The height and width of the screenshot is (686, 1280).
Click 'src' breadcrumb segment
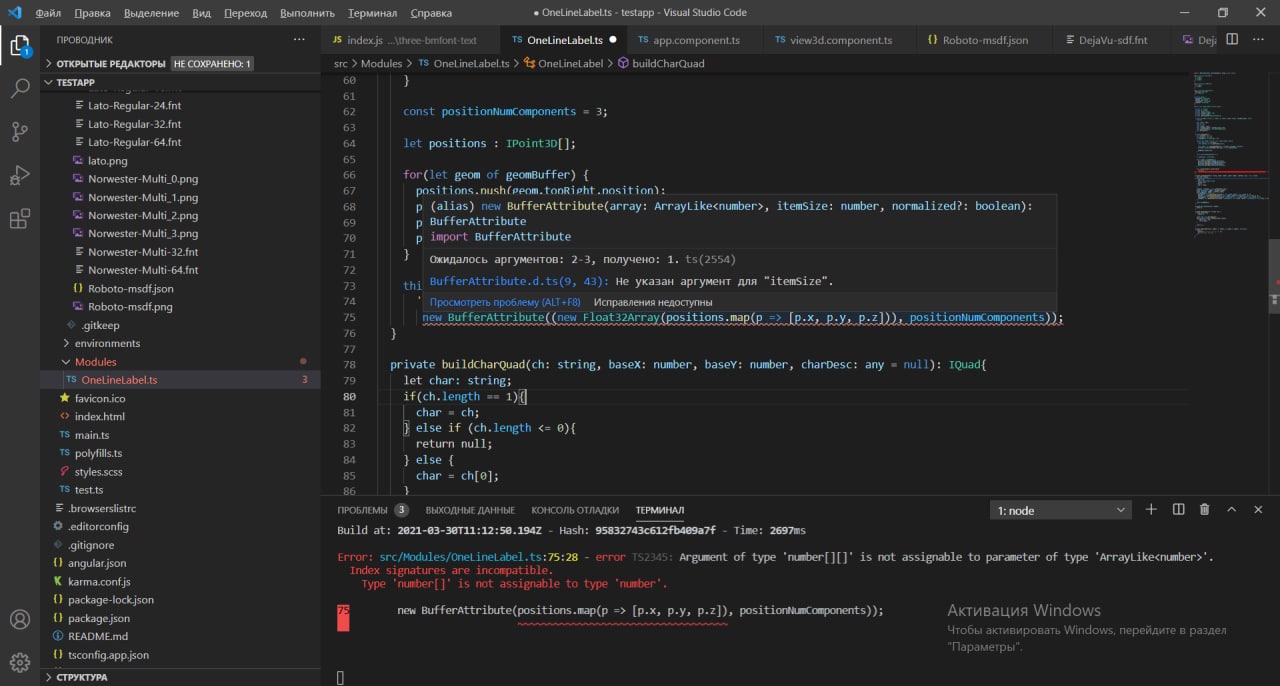341,63
